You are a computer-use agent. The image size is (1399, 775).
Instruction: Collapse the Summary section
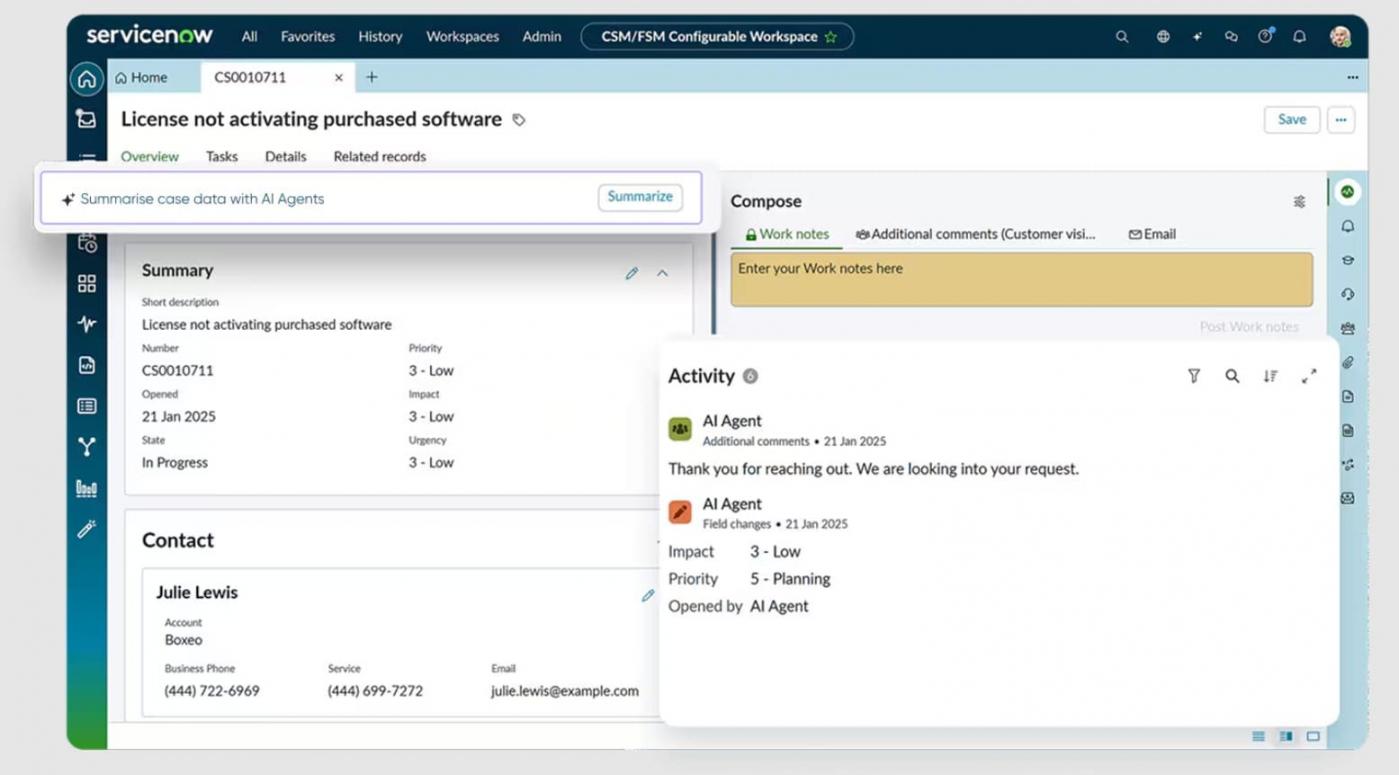point(662,273)
